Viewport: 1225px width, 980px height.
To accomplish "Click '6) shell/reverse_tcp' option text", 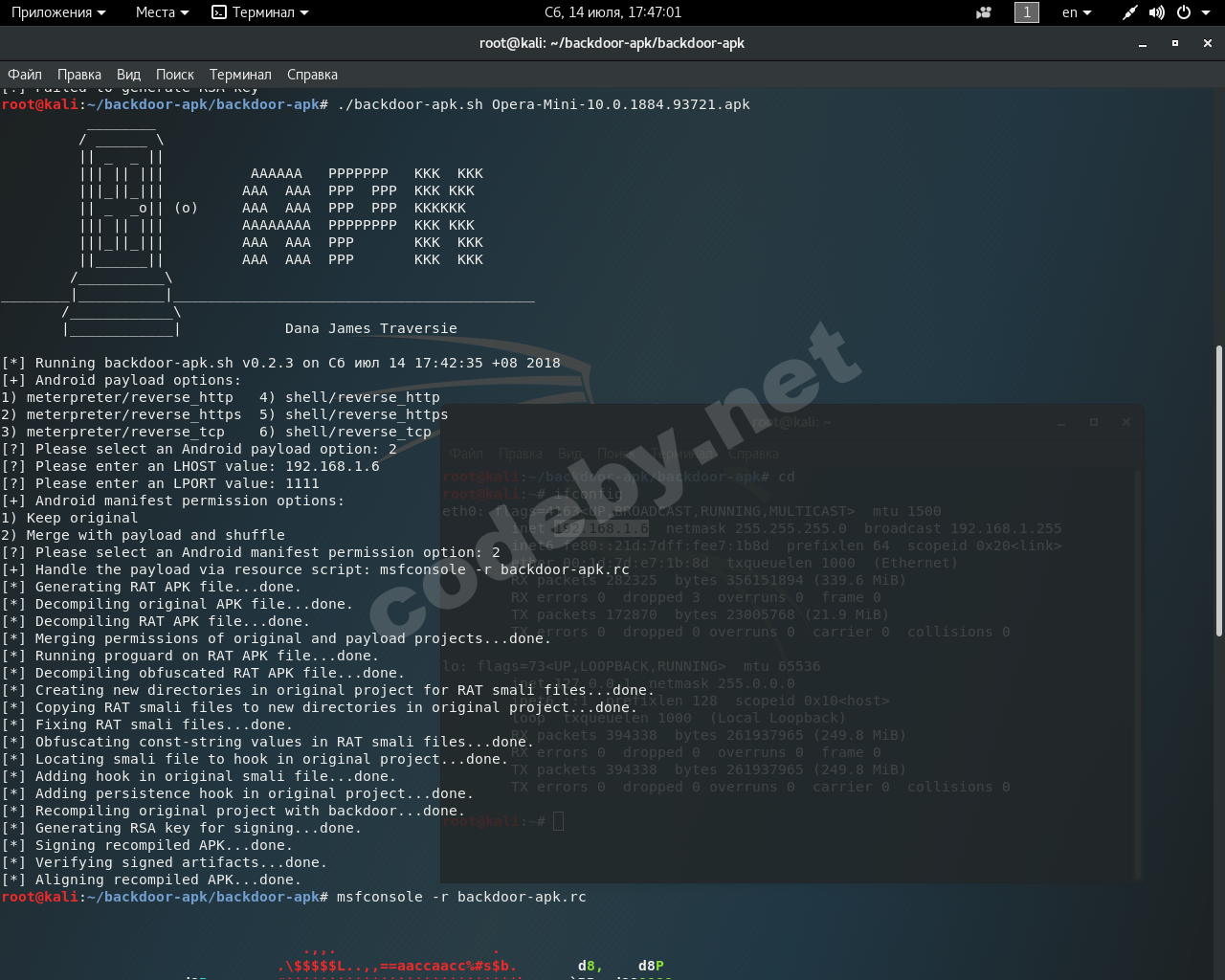I will pos(345,432).
